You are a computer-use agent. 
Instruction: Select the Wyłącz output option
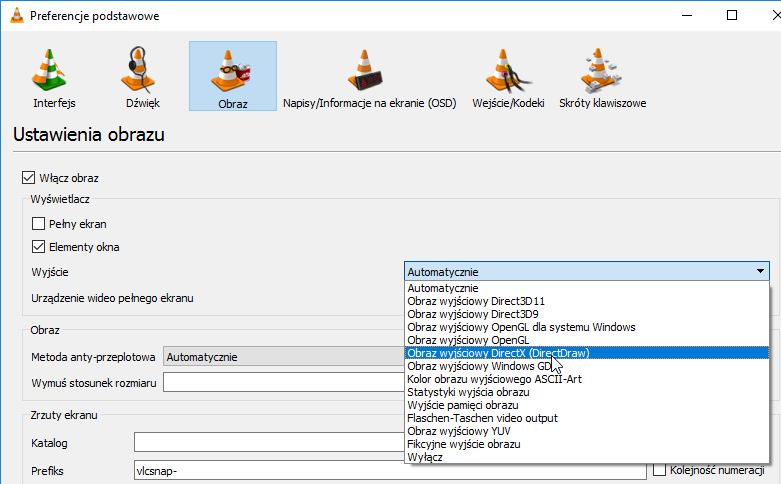point(587,456)
